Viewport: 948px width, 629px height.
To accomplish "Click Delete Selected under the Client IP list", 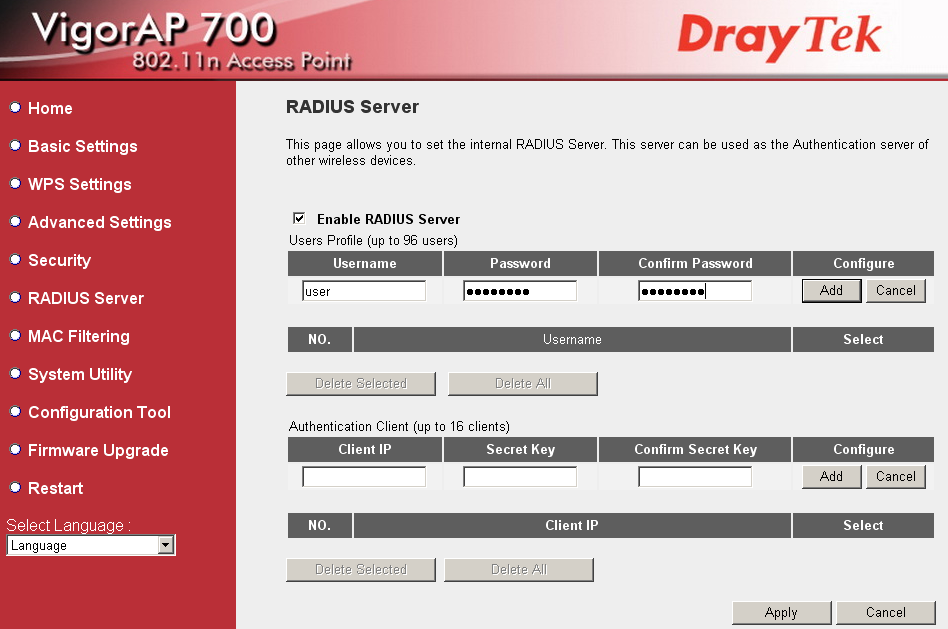I will [361, 569].
